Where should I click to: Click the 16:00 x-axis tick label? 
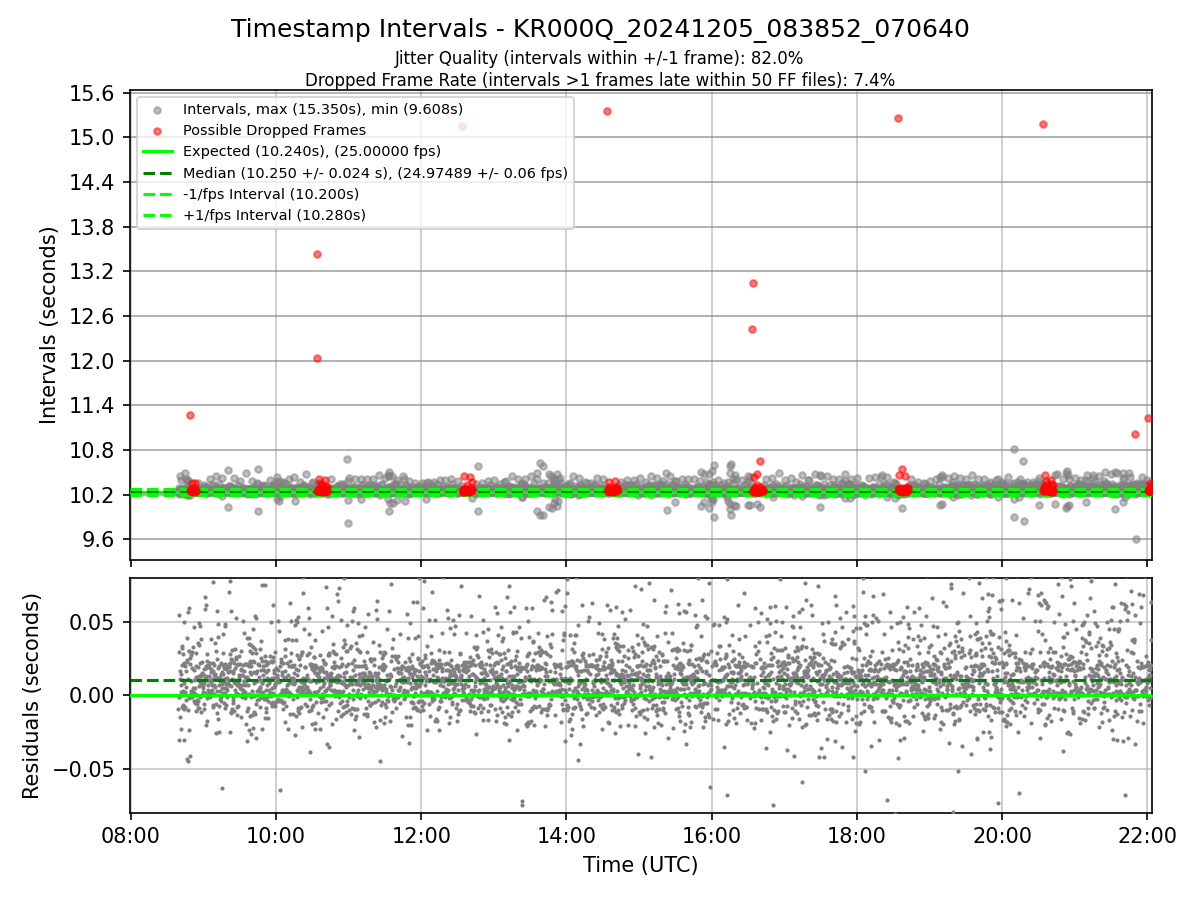(x=711, y=834)
